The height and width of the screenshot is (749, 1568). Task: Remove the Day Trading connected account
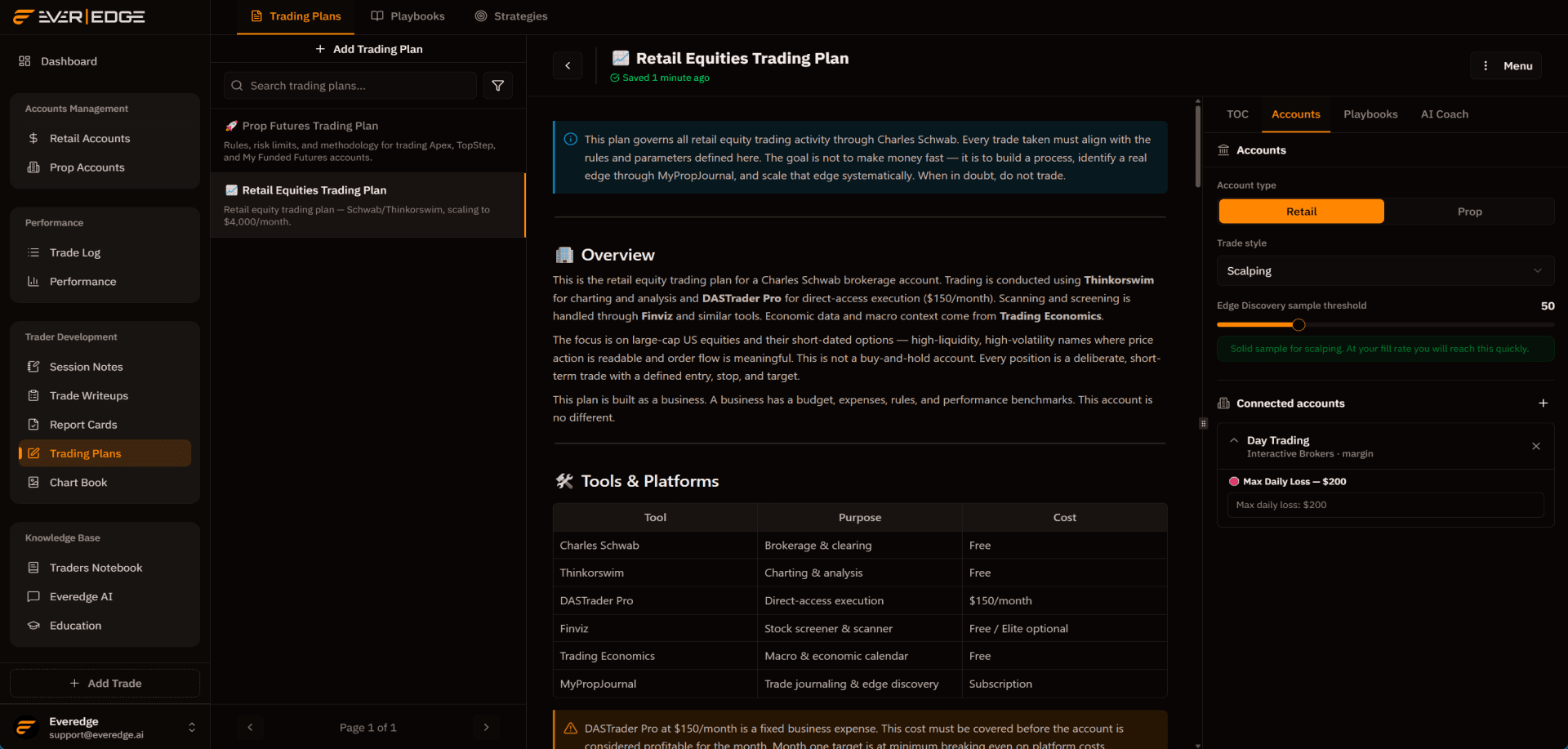point(1536,446)
